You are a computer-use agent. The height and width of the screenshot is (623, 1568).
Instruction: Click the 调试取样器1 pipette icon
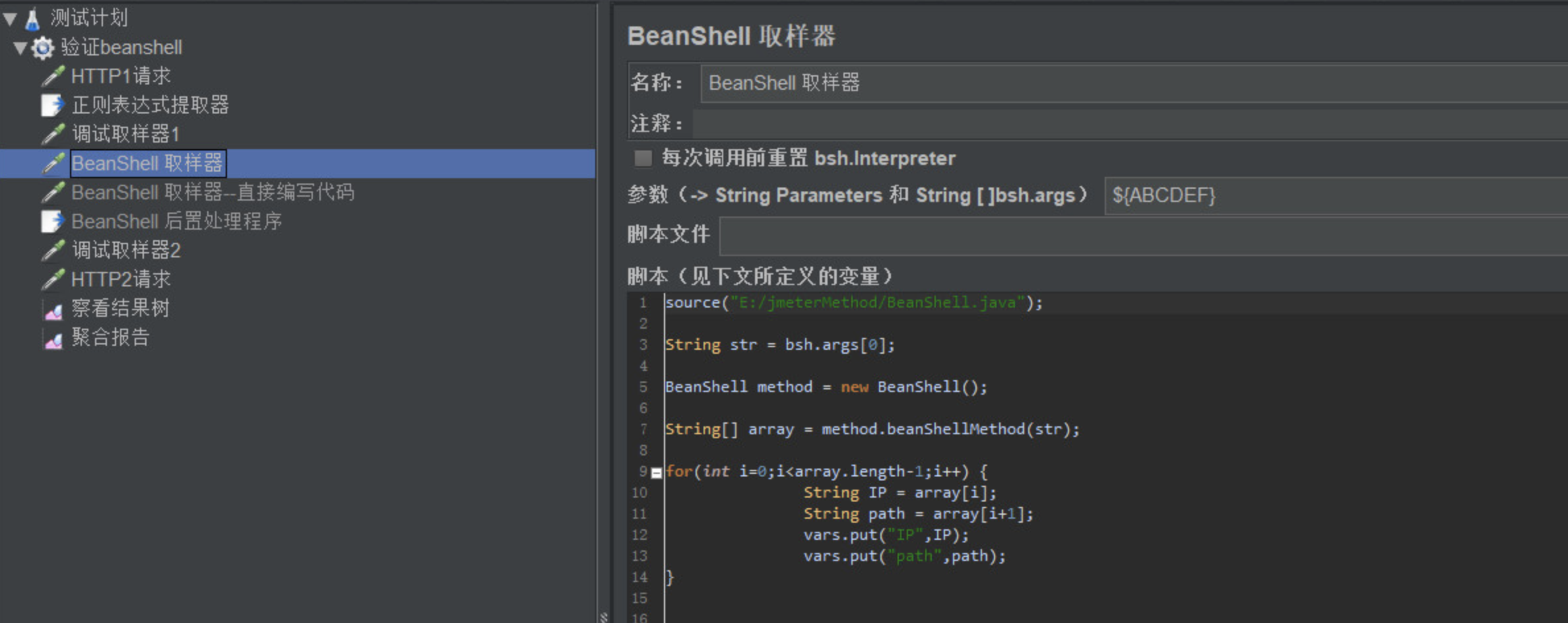(53, 135)
